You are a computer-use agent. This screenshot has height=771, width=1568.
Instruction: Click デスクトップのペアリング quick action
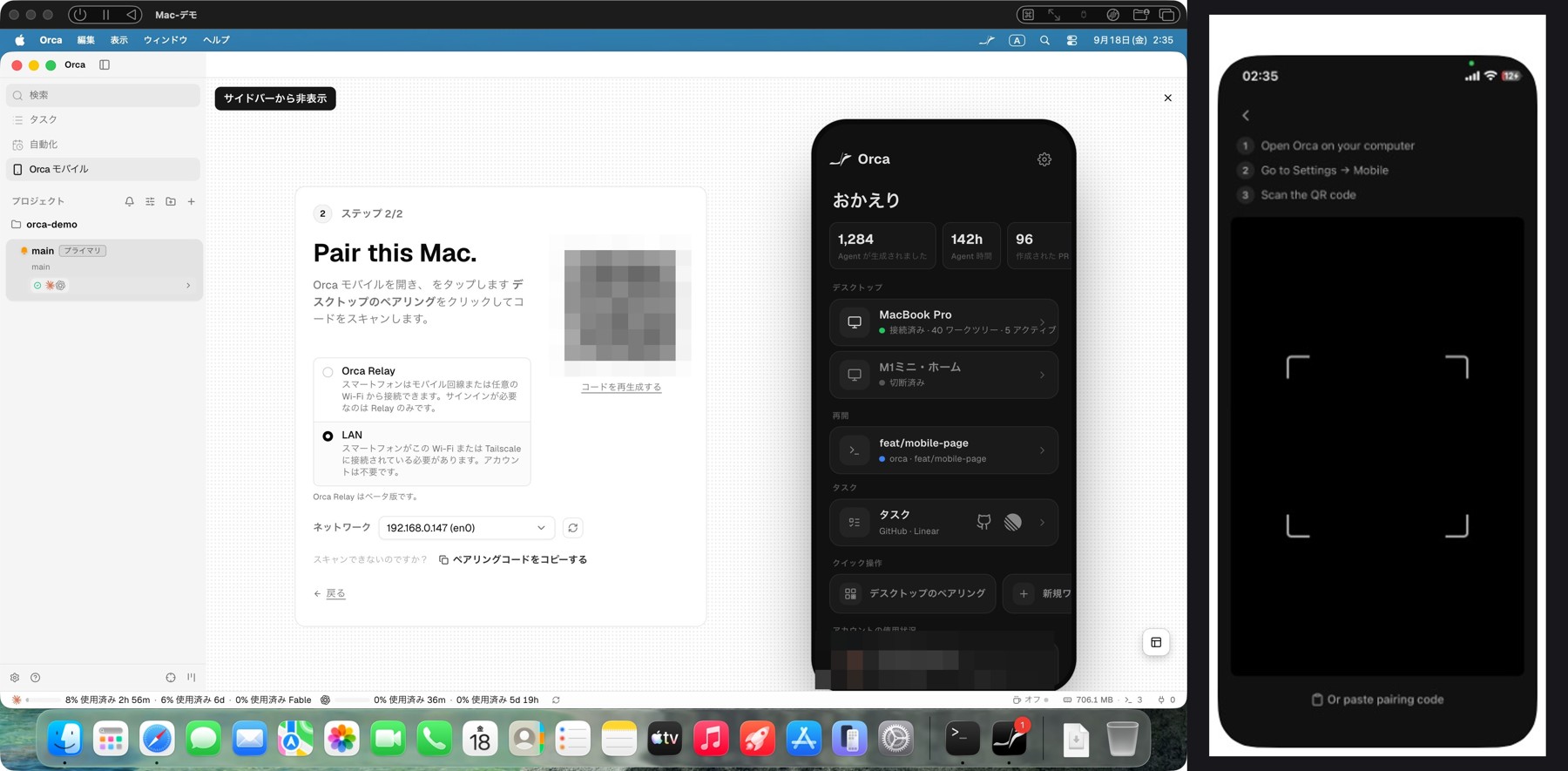913,593
